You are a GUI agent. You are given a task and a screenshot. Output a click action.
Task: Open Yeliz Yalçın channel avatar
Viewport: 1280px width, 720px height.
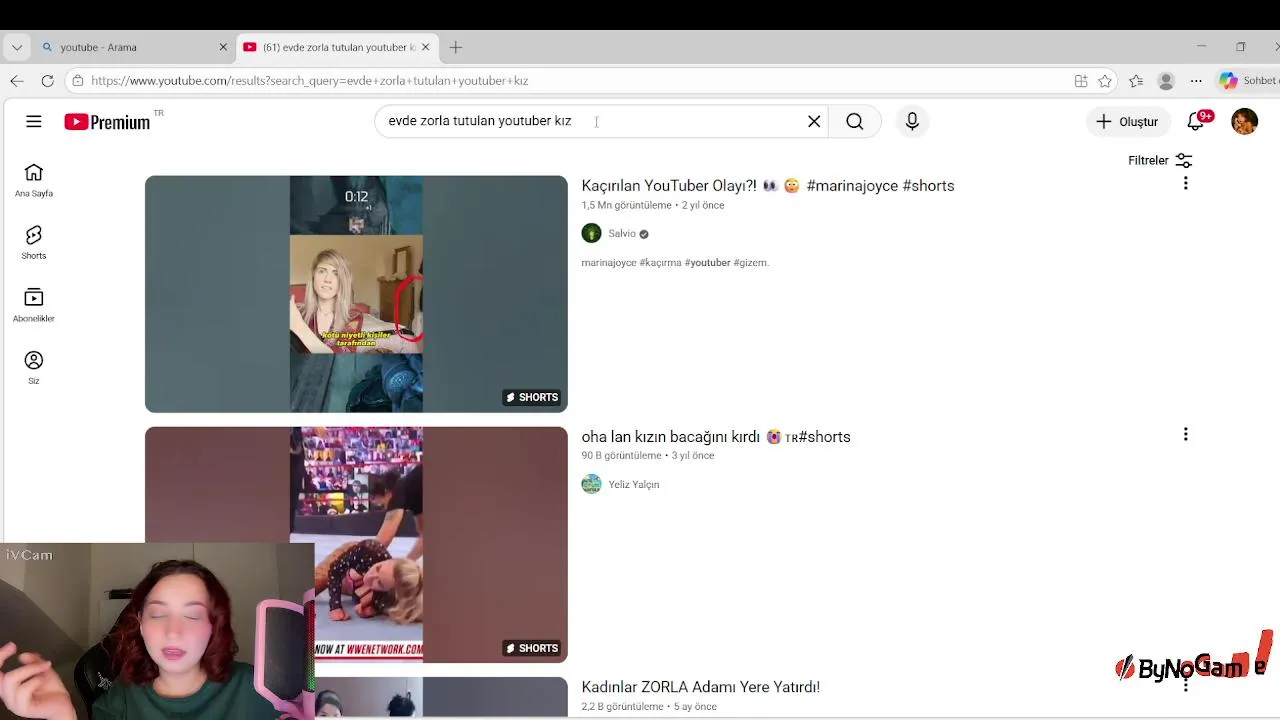click(x=591, y=484)
